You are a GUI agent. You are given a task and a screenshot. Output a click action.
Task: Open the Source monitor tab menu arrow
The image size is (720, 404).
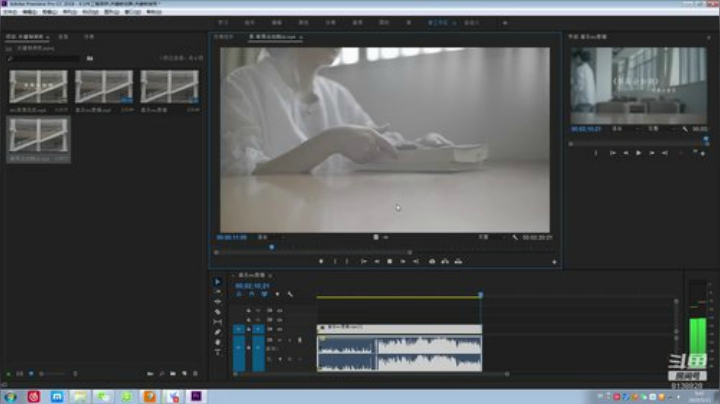click(x=301, y=37)
